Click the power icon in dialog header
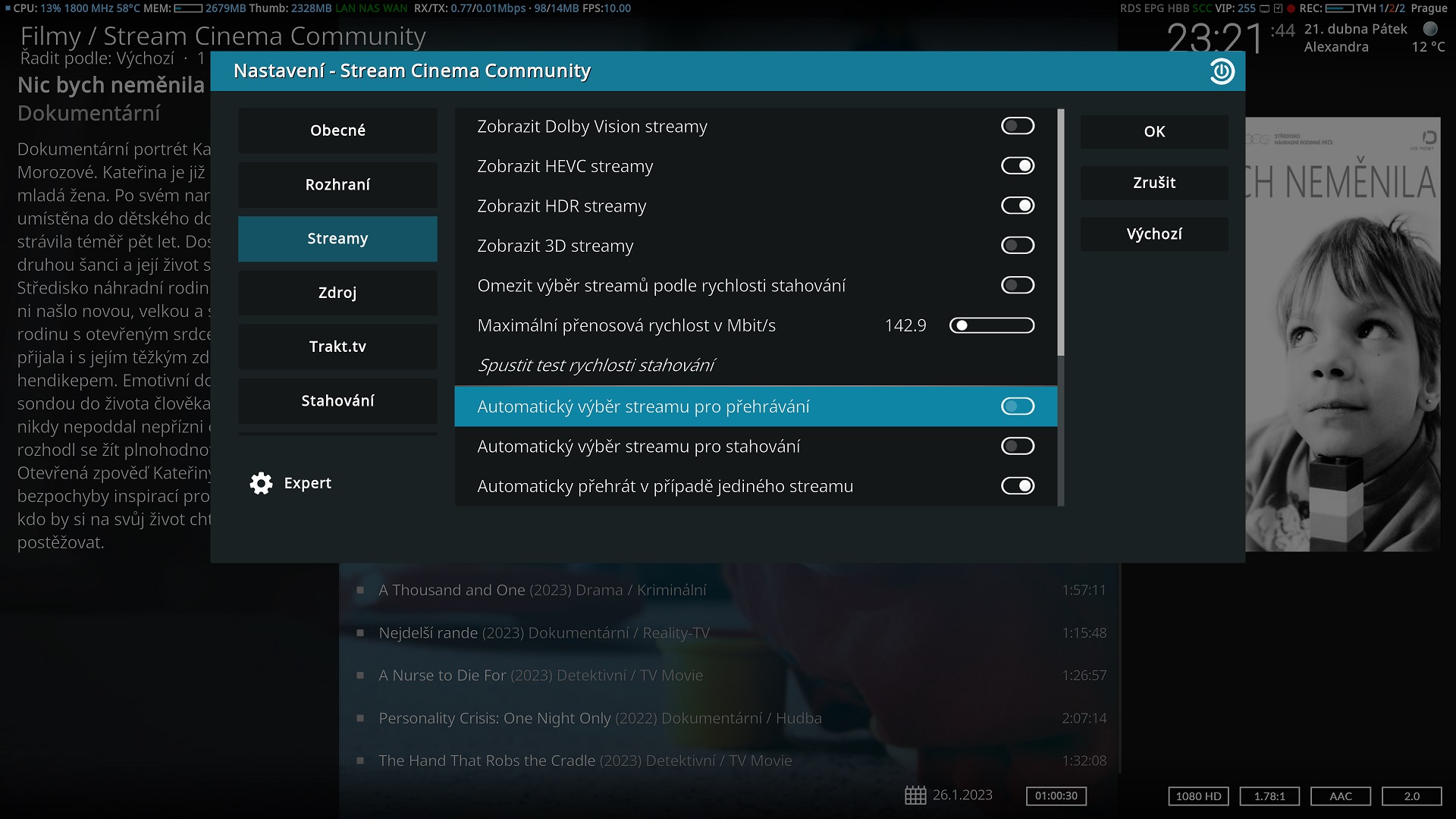This screenshot has width=1456, height=819. (x=1222, y=71)
